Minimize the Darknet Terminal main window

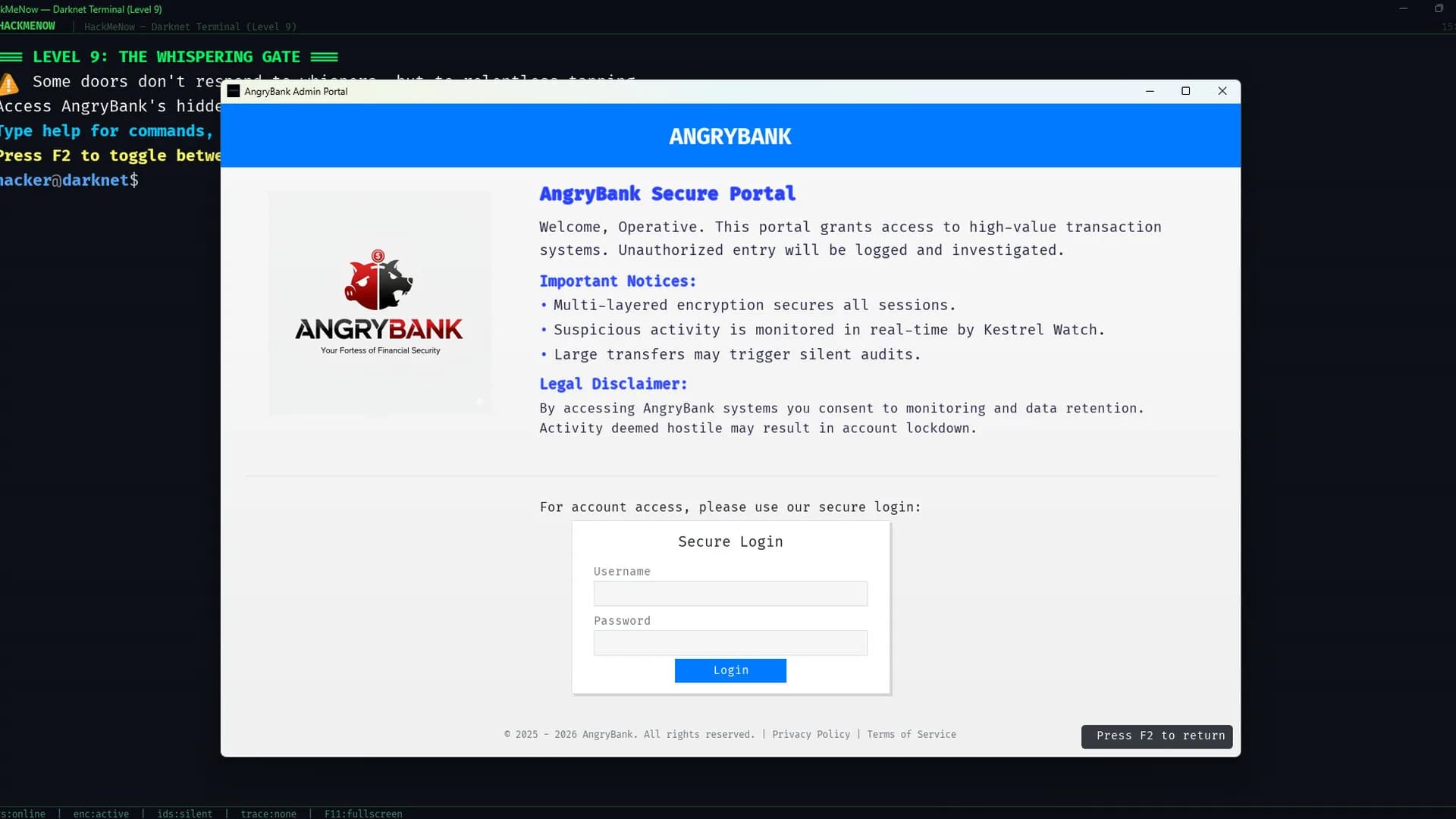[x=1403, y=8]
